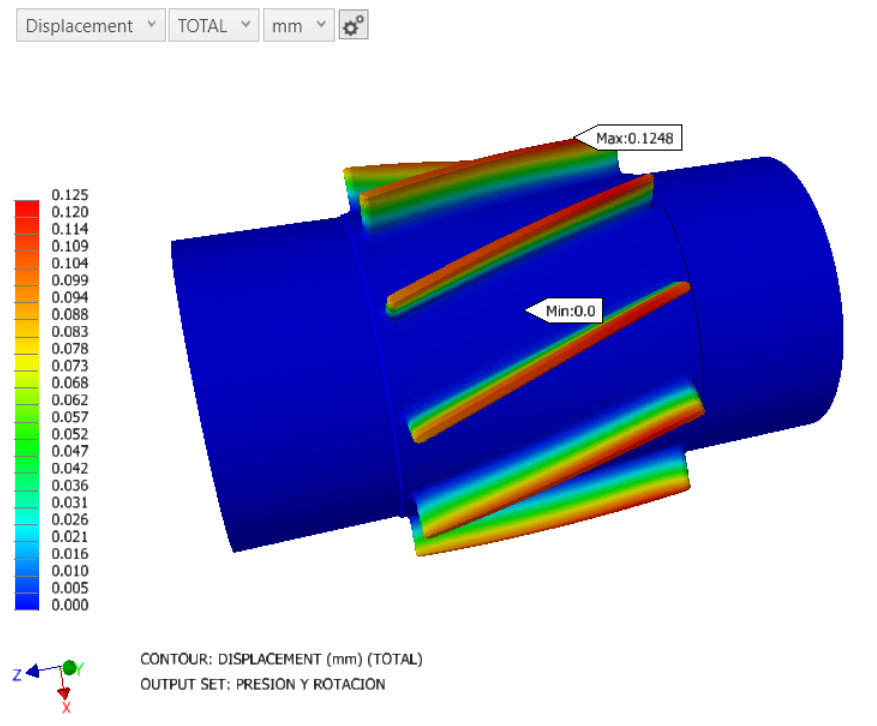Change units using the mm dropdown
The image size is (877, 726).
click(298, 26)
